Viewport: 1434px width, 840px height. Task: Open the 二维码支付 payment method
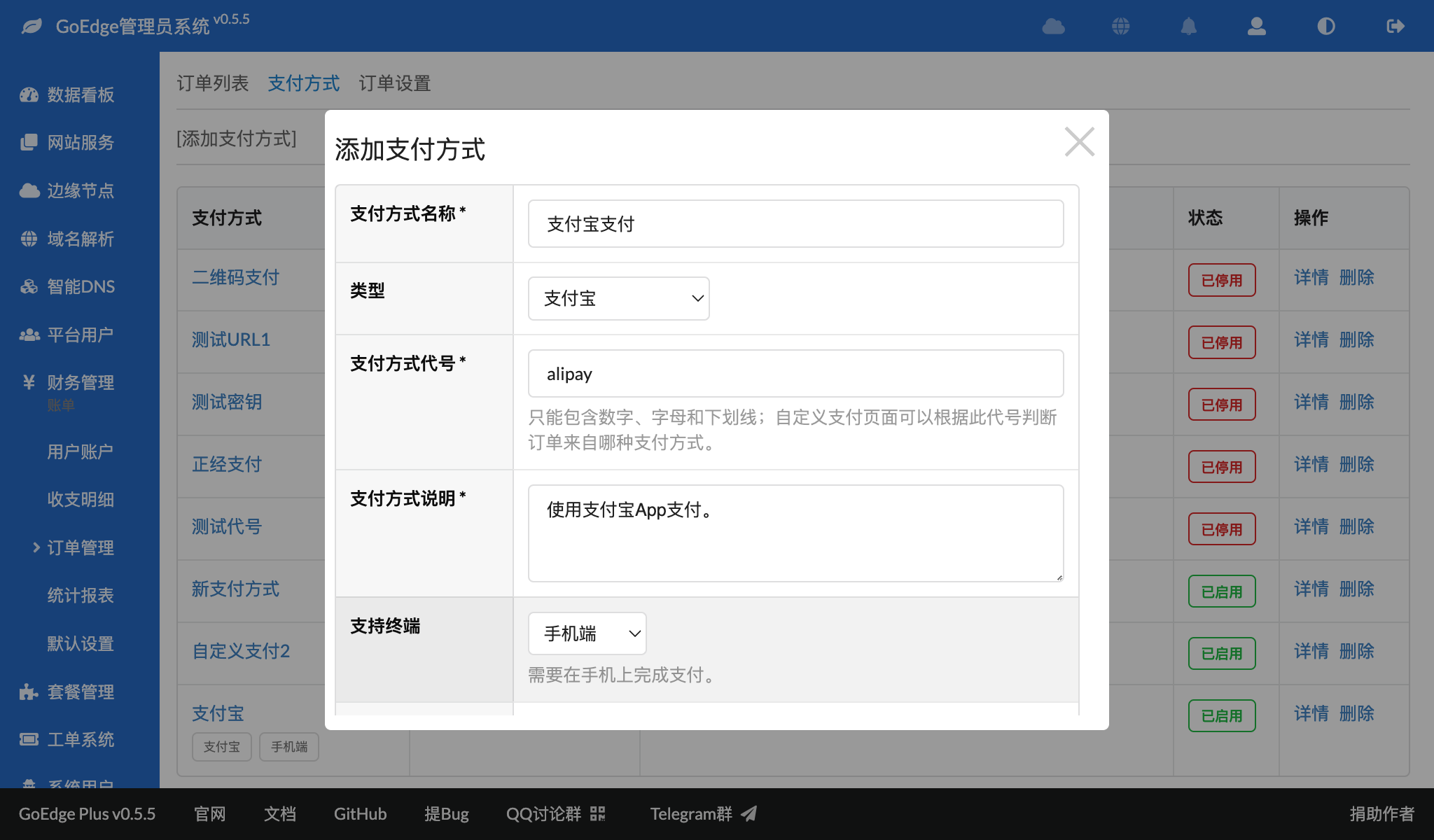[236, 277]
